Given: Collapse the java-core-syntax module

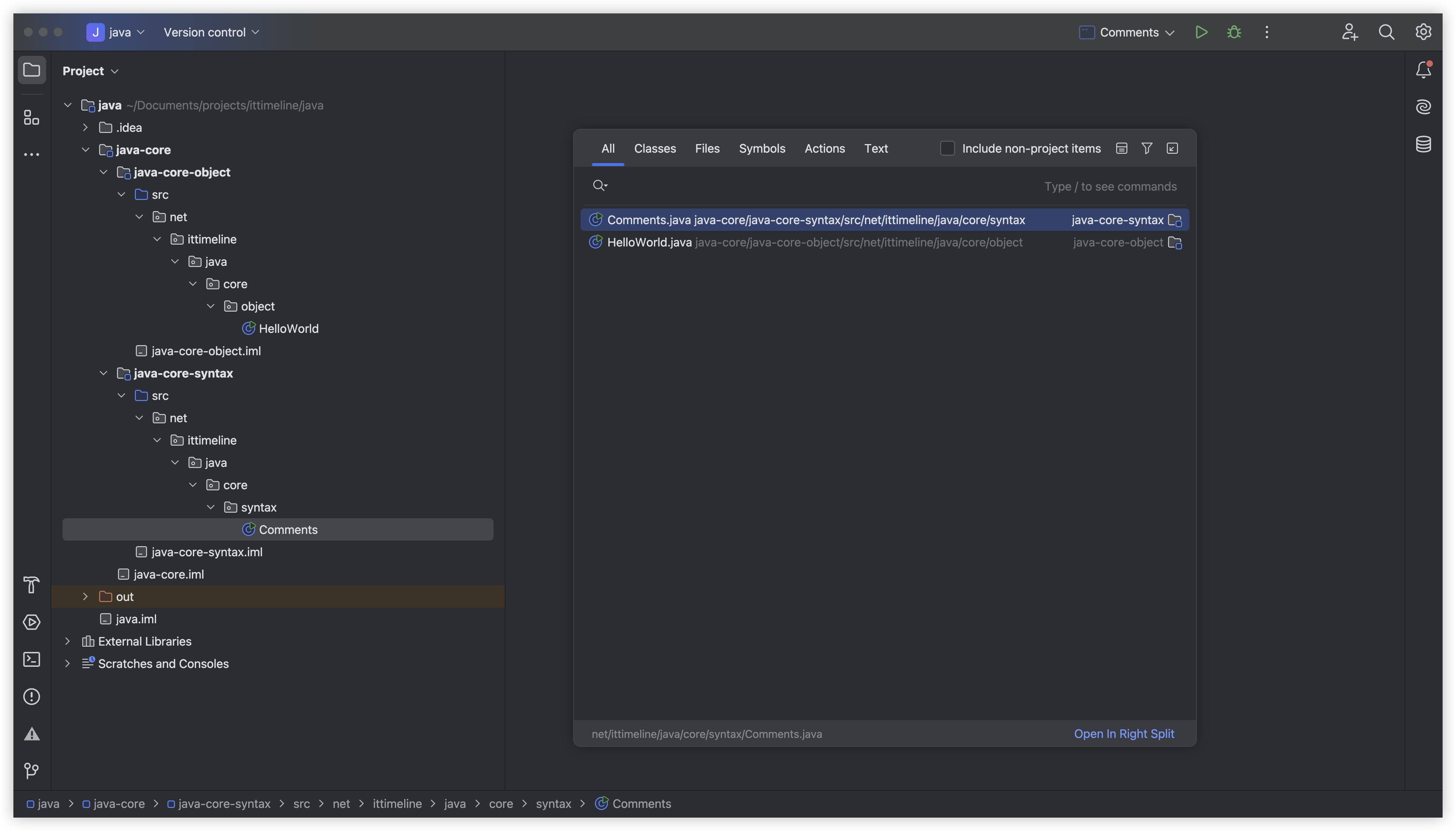Looking at the screenshot, I should point(103,373).
